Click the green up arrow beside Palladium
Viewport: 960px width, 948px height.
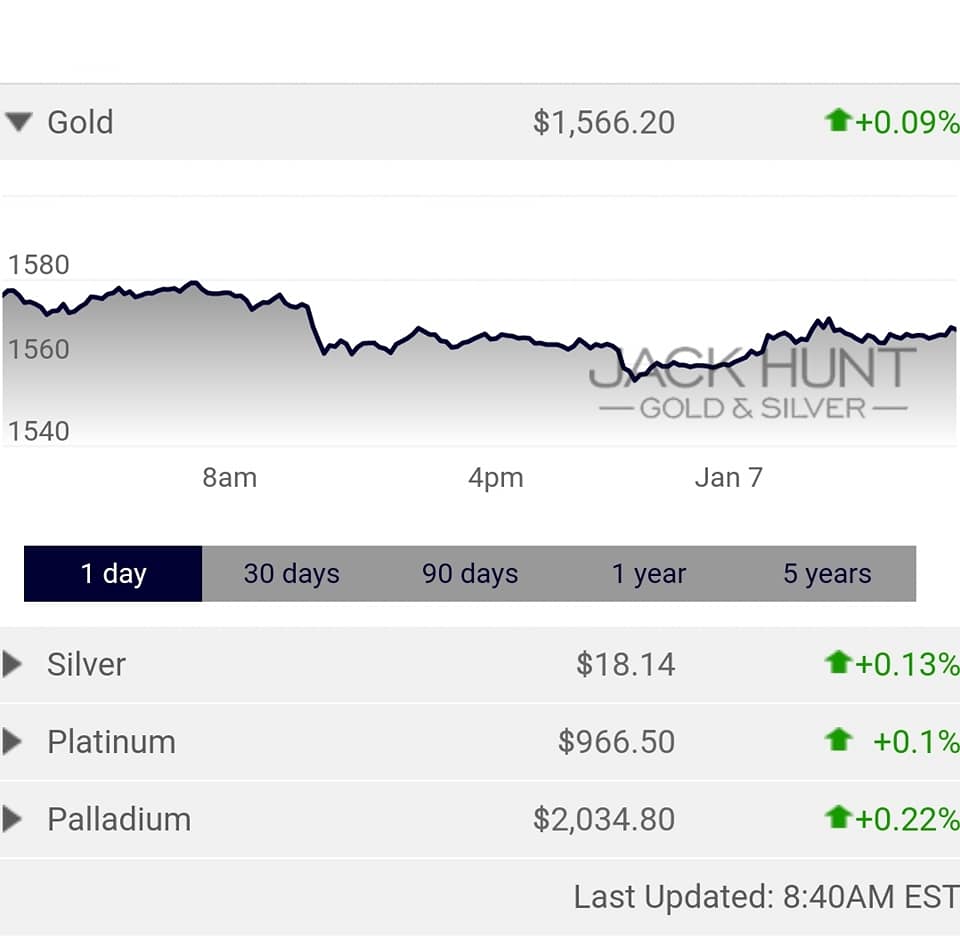837,818
